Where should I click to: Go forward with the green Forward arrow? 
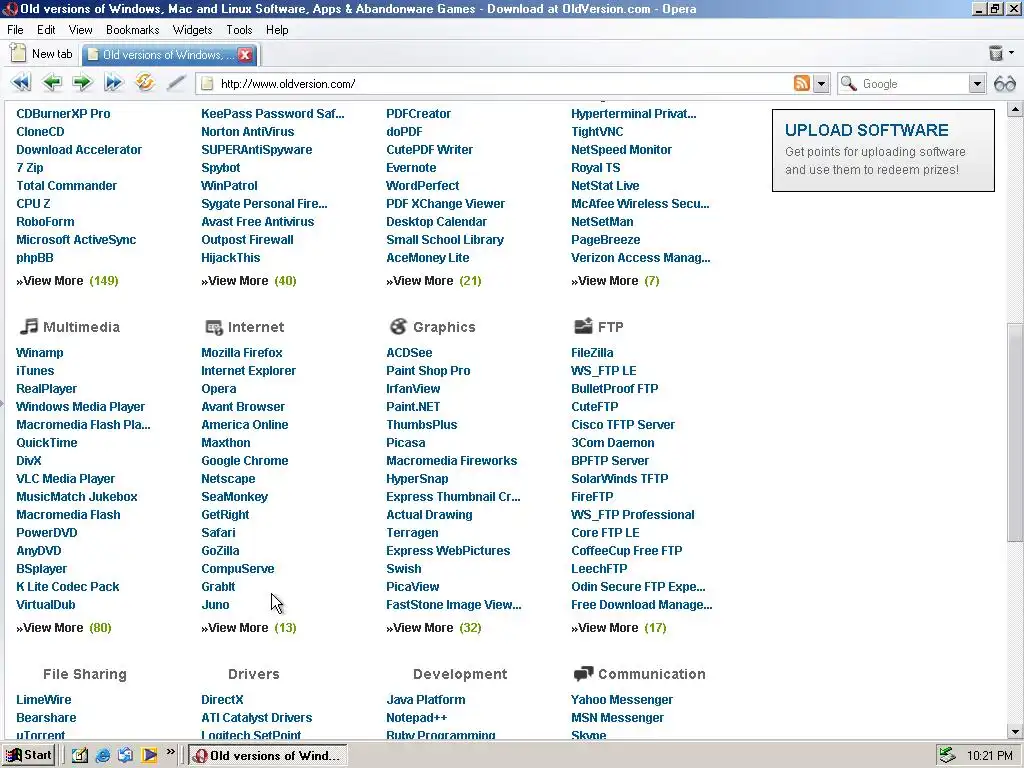point(82,83)
